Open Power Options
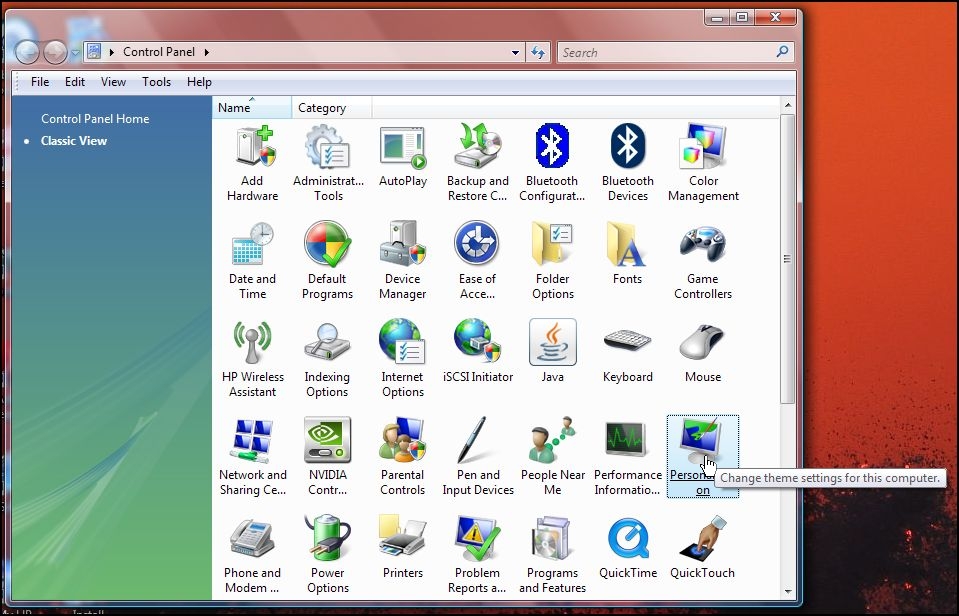959x616 pixels. coord(327,555)
